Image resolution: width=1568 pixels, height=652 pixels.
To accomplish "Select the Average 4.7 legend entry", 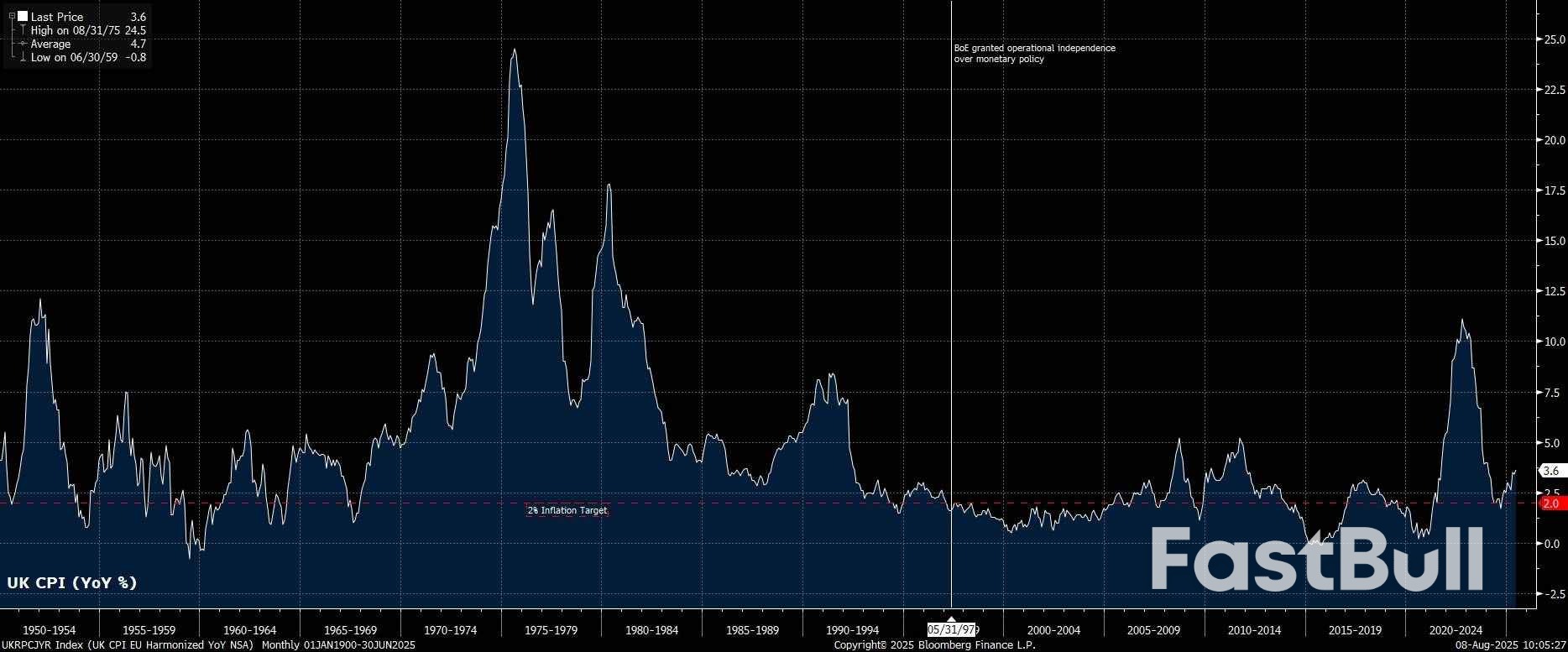I will [50, 44].
